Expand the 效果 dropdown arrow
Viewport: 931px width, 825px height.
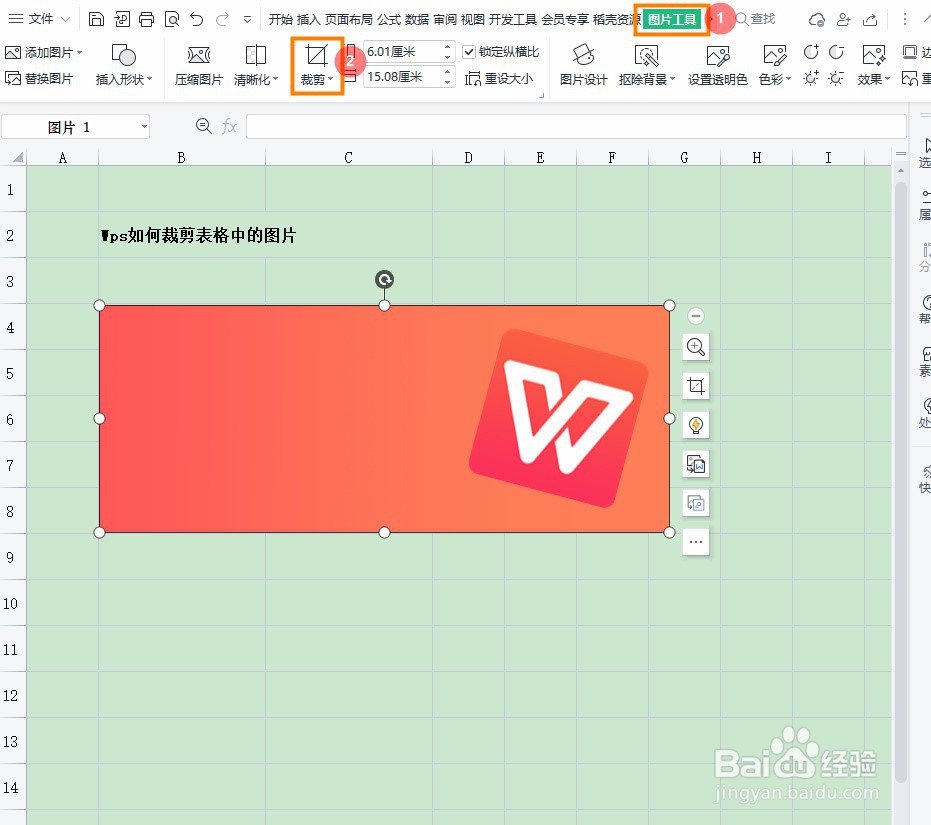point(888,78)
